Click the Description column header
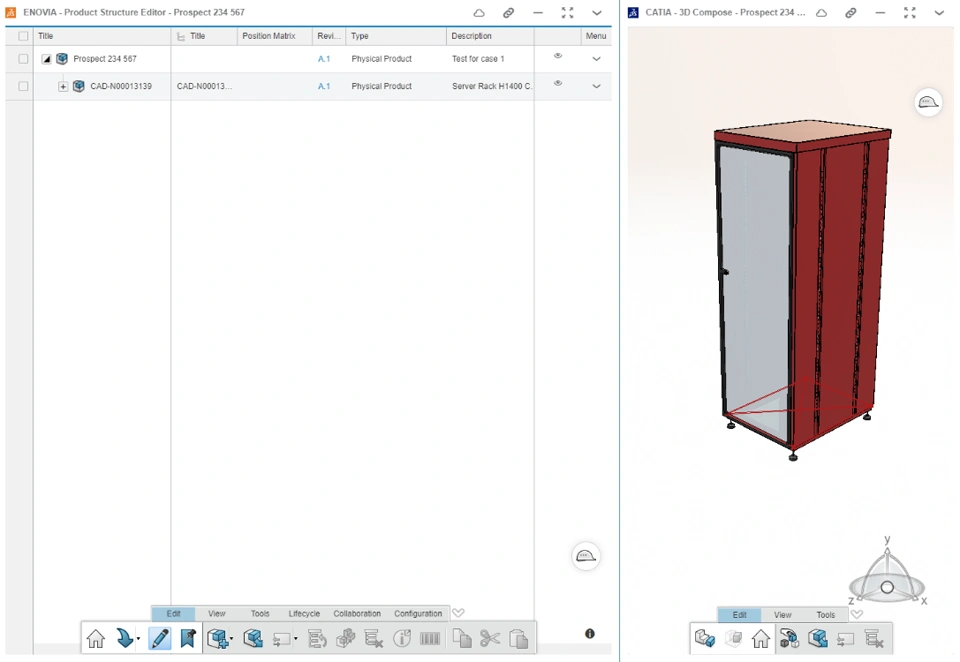Viewport: 960px width, 662px height. [490, 36]
